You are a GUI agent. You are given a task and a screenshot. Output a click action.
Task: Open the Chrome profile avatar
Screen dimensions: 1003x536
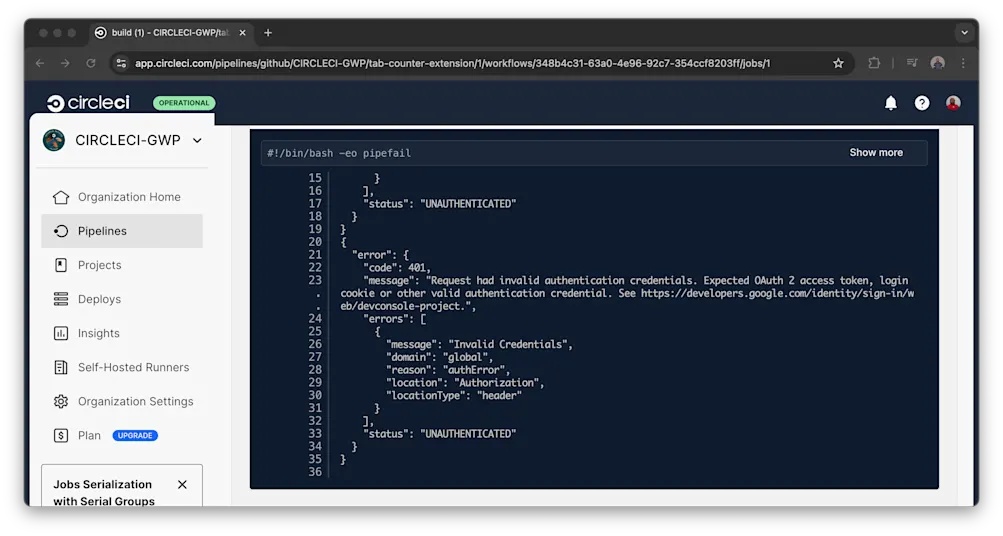tap(938, 63)
